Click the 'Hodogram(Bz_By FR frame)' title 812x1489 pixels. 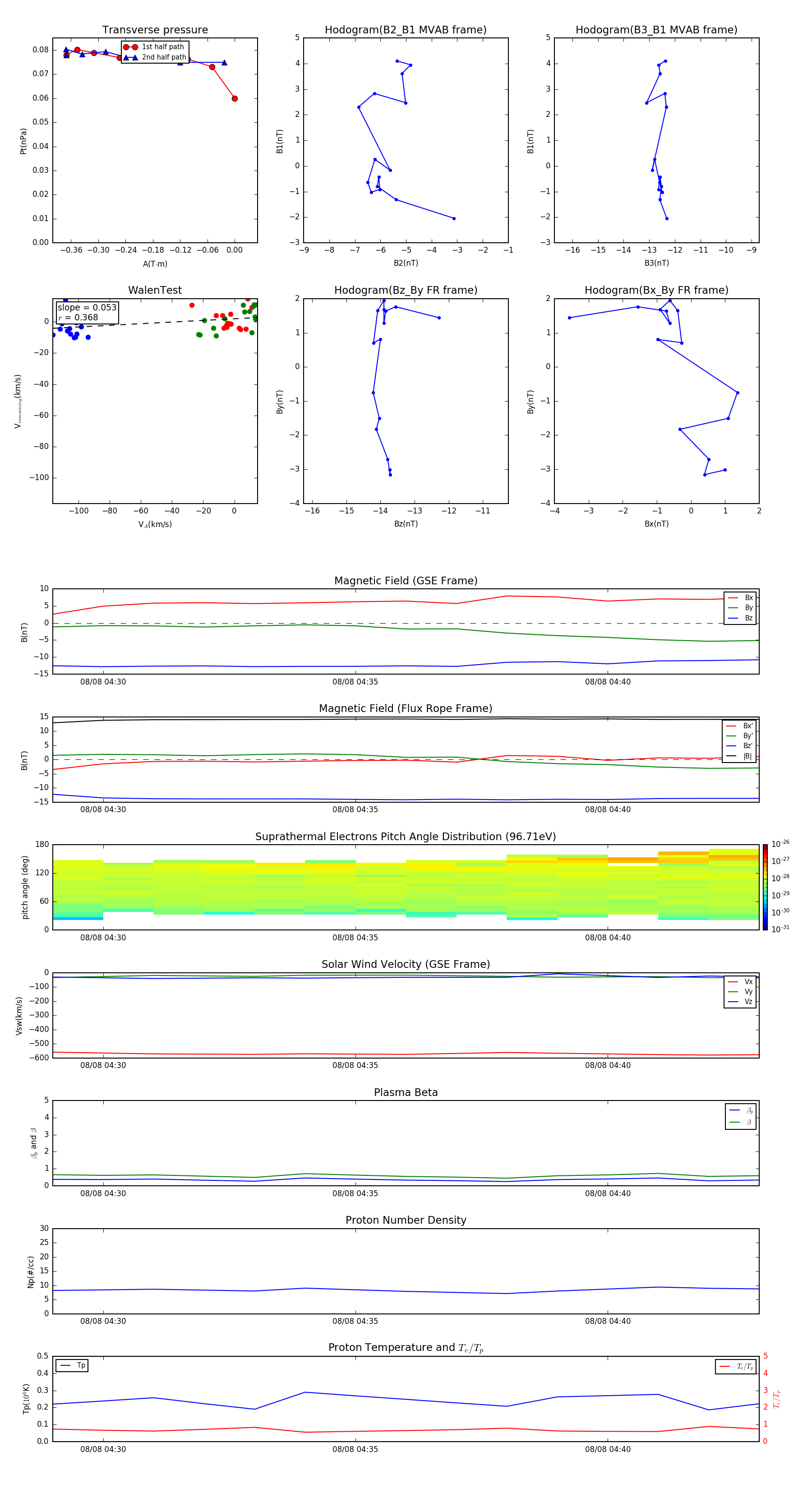pyautogui.click(x=406, y=290)
